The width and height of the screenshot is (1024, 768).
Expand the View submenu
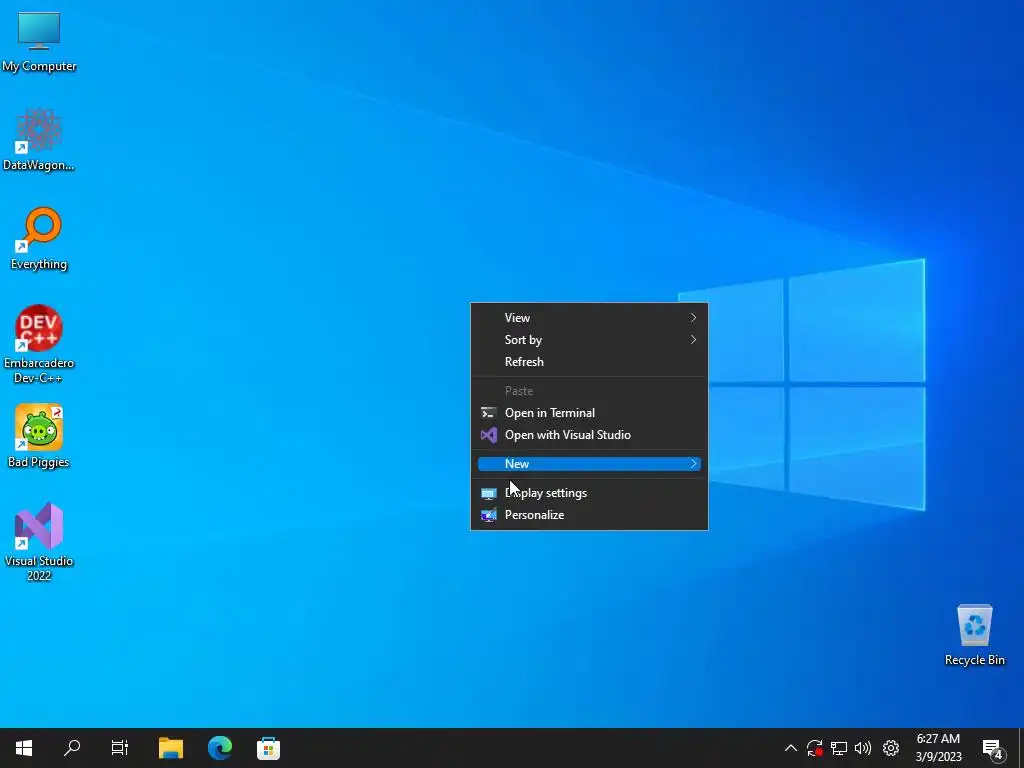[589, 317]
